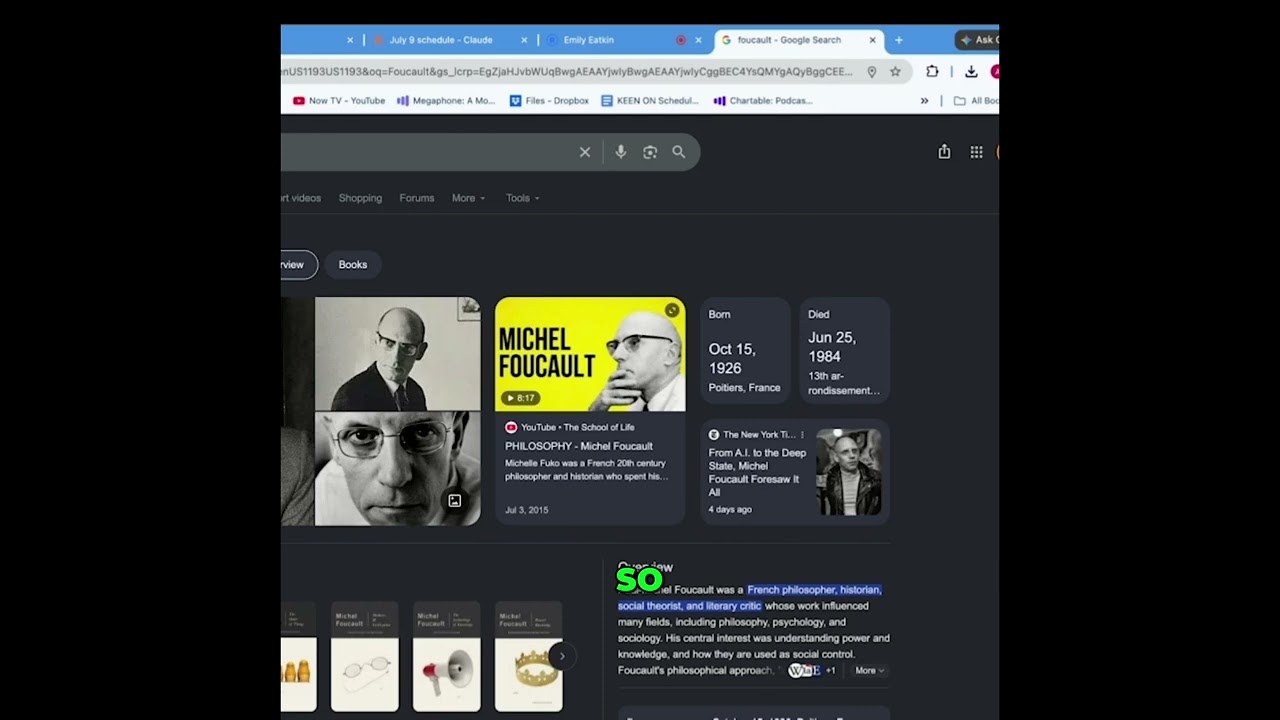Open the Tools dropdown
Viewport: 1280px width, 720px height.
point(522,198)
